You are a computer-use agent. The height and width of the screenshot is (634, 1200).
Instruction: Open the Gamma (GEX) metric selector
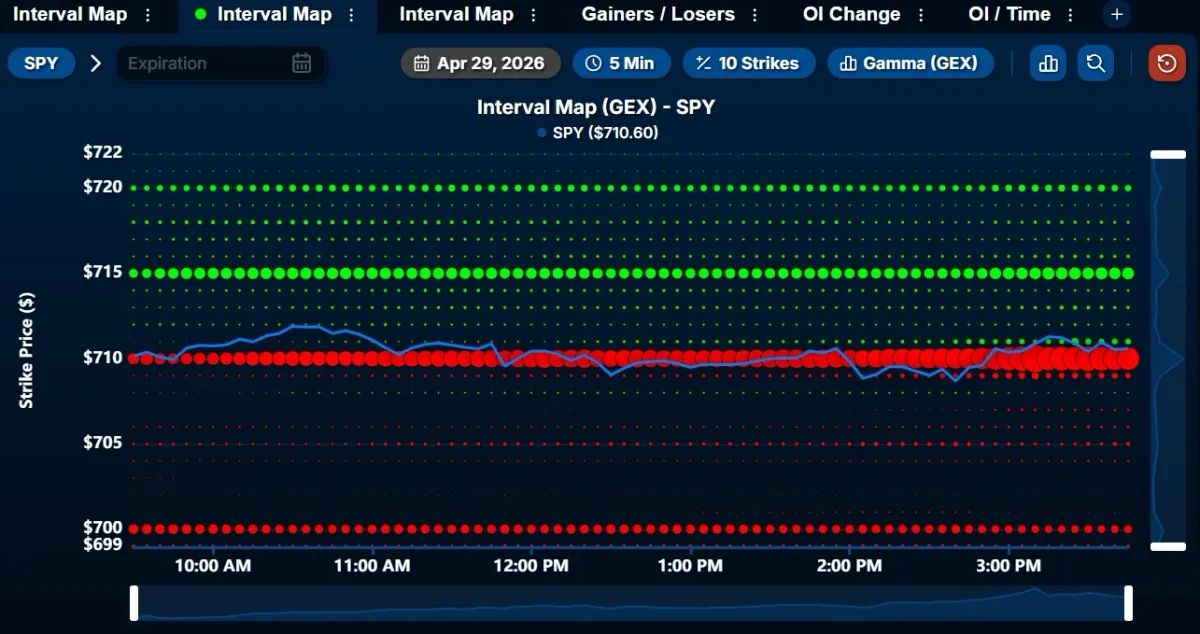[x=910, y=63]
